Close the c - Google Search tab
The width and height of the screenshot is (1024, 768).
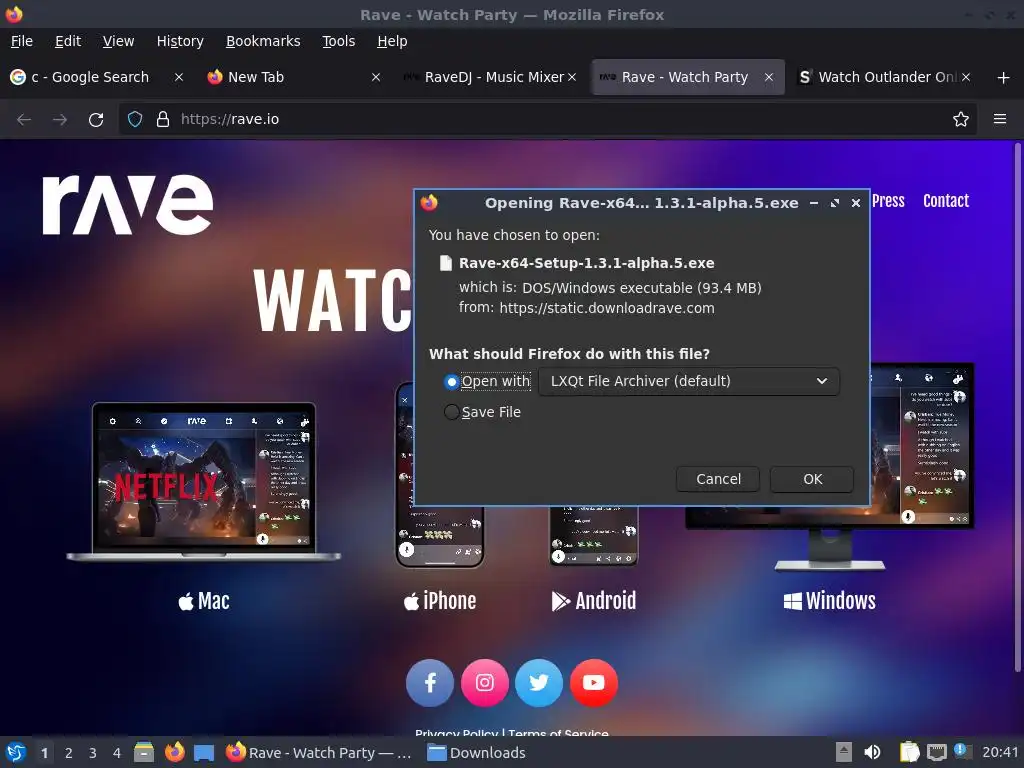(178, 77)
